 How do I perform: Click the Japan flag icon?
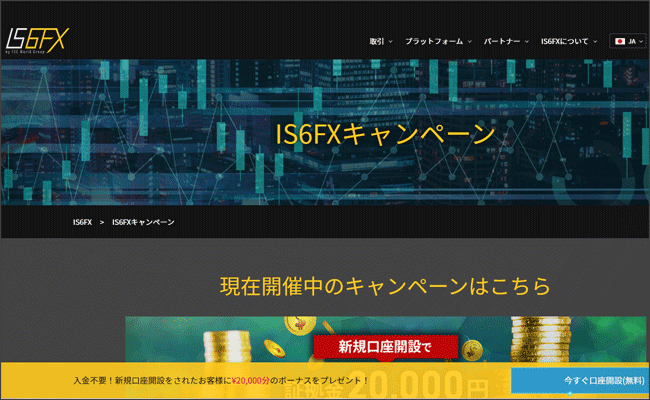tap(620, 41)
